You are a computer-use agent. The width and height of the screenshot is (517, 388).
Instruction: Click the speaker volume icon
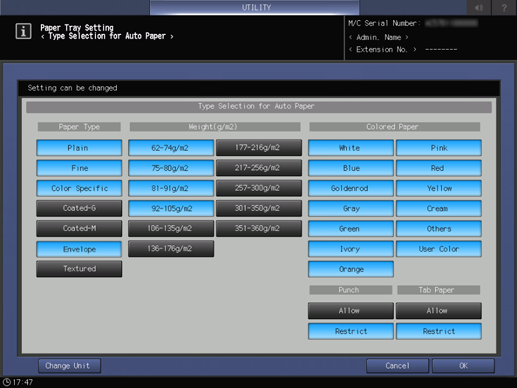pos(479,7)
